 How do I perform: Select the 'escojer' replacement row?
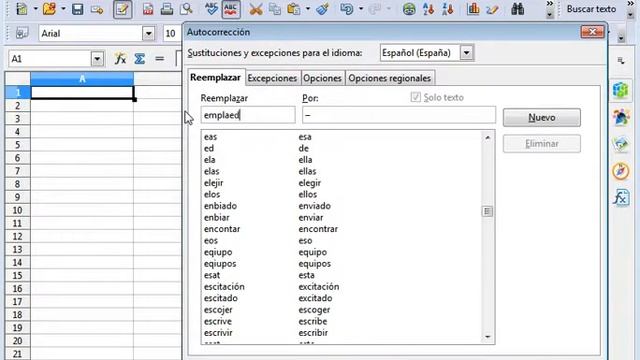tap(342, 310)
